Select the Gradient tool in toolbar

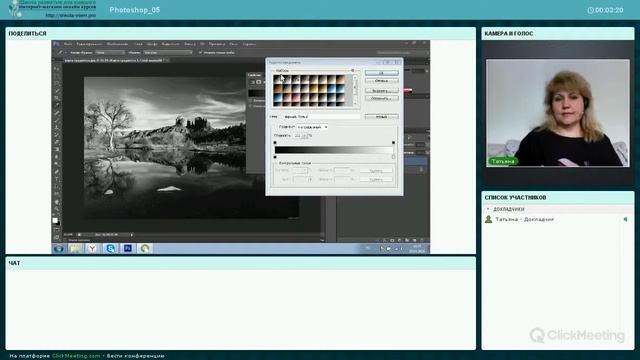(x=57, y=149)
